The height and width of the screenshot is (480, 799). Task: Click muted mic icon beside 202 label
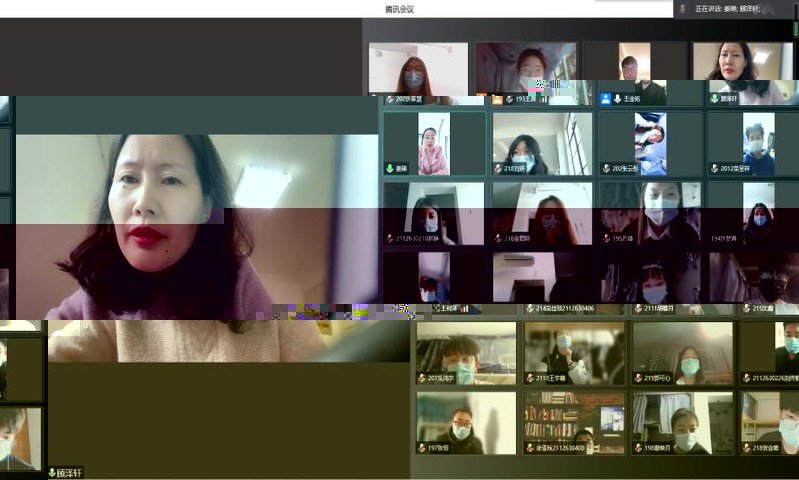coord(606,168)
